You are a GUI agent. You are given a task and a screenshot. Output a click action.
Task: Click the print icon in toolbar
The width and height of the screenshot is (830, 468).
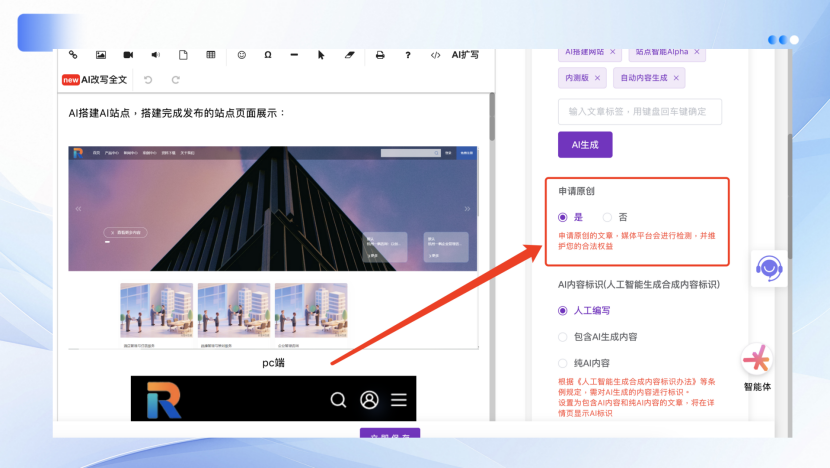pyautogui.click(x=380, y=55)
